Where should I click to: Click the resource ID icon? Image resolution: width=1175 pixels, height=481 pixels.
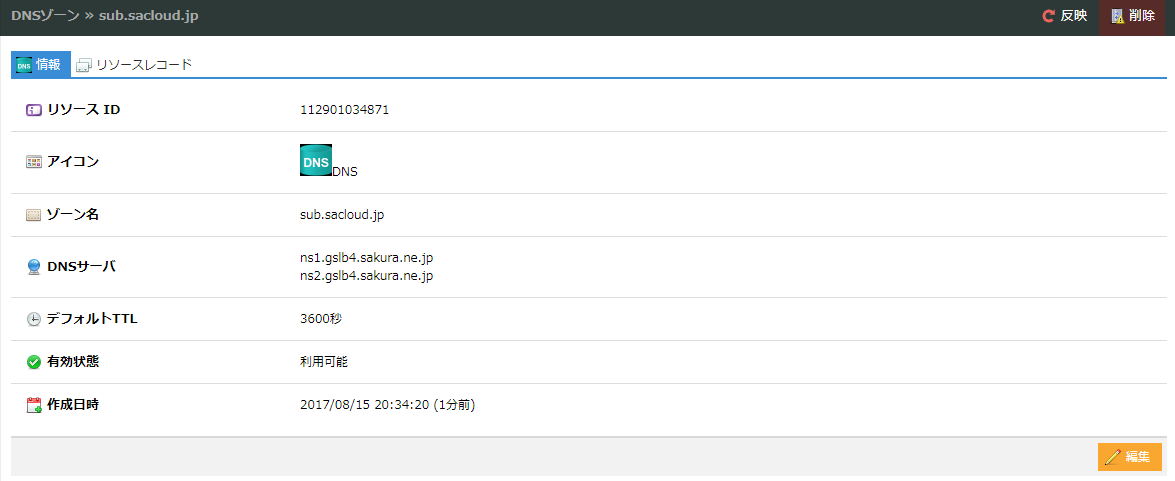tap(33, 110)
